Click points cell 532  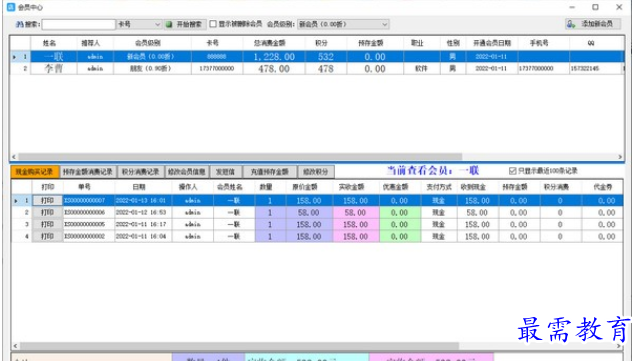pyautogui.click(x=326, y=57)
